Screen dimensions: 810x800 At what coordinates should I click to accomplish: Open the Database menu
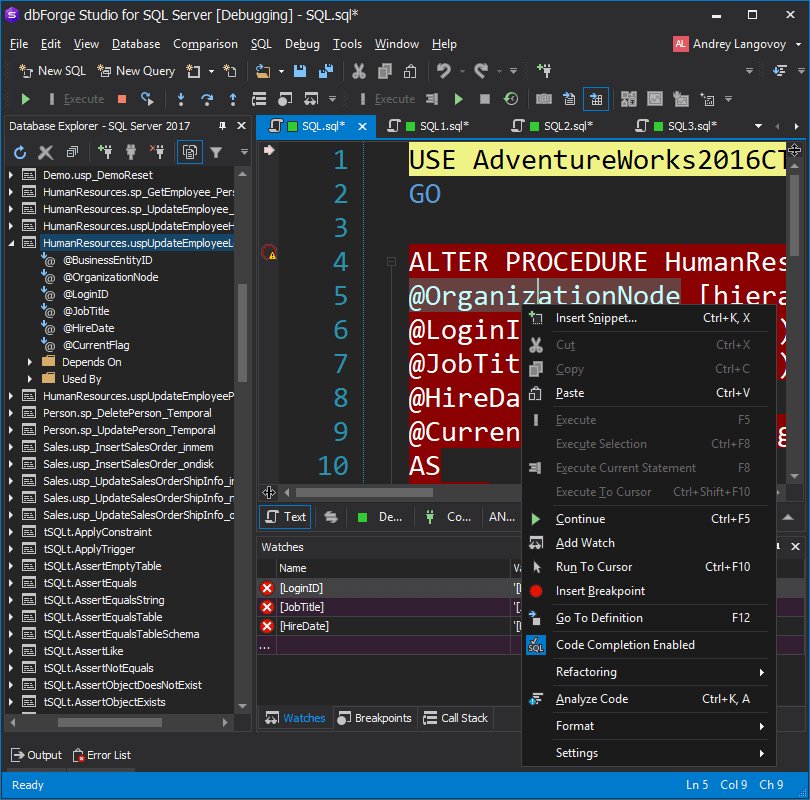(x=136, y=44)
